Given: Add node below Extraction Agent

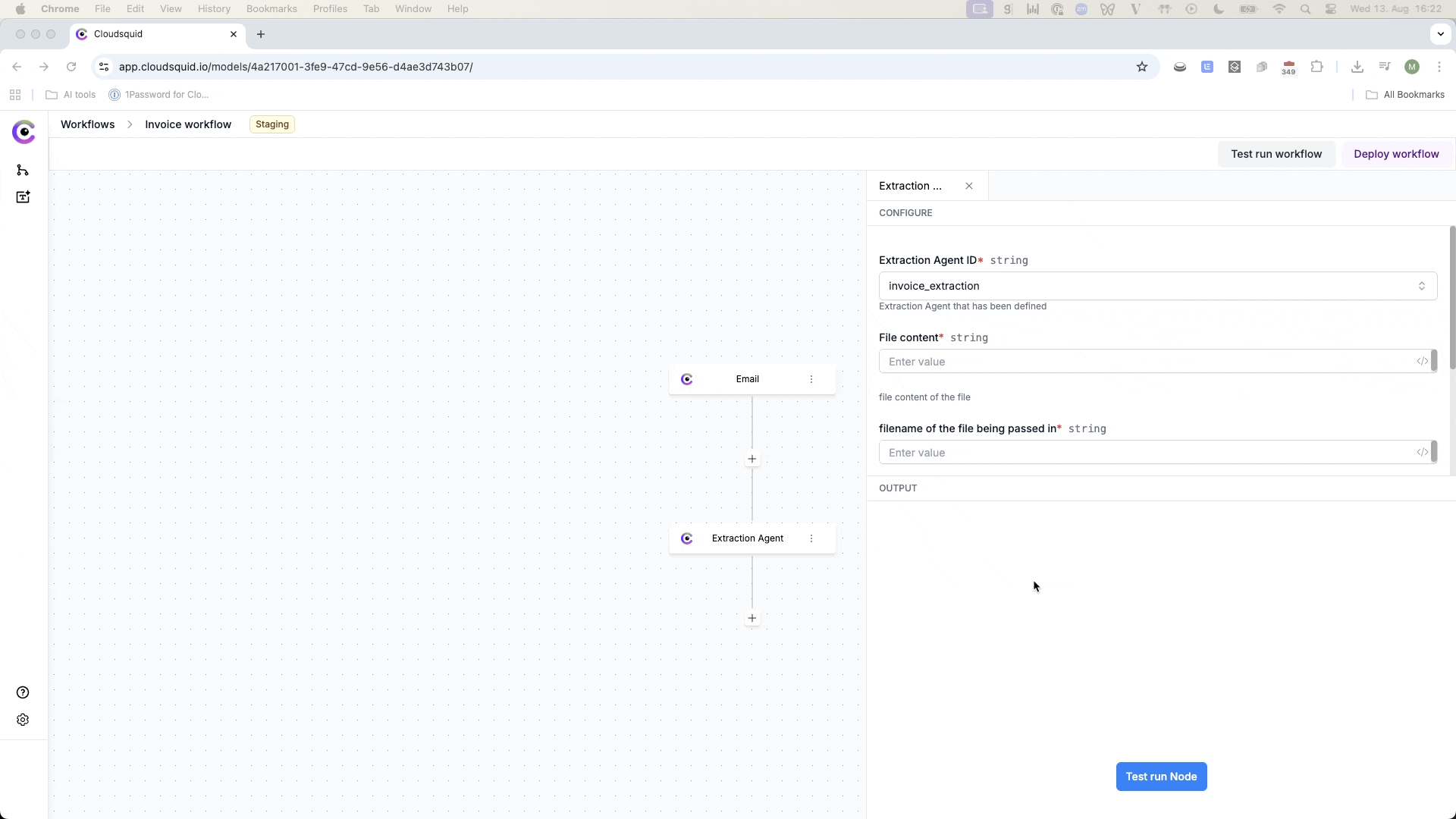Looking at the screenshot, I should (x=752, y=618).
